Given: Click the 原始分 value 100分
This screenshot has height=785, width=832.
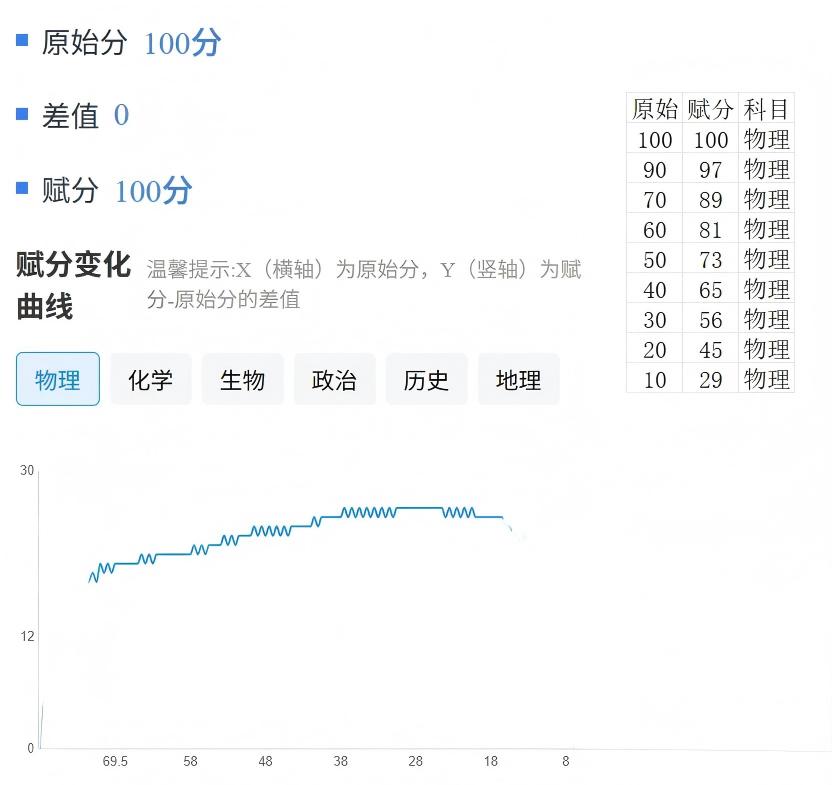Looking at the screenshot, I should tap(182, 43).
